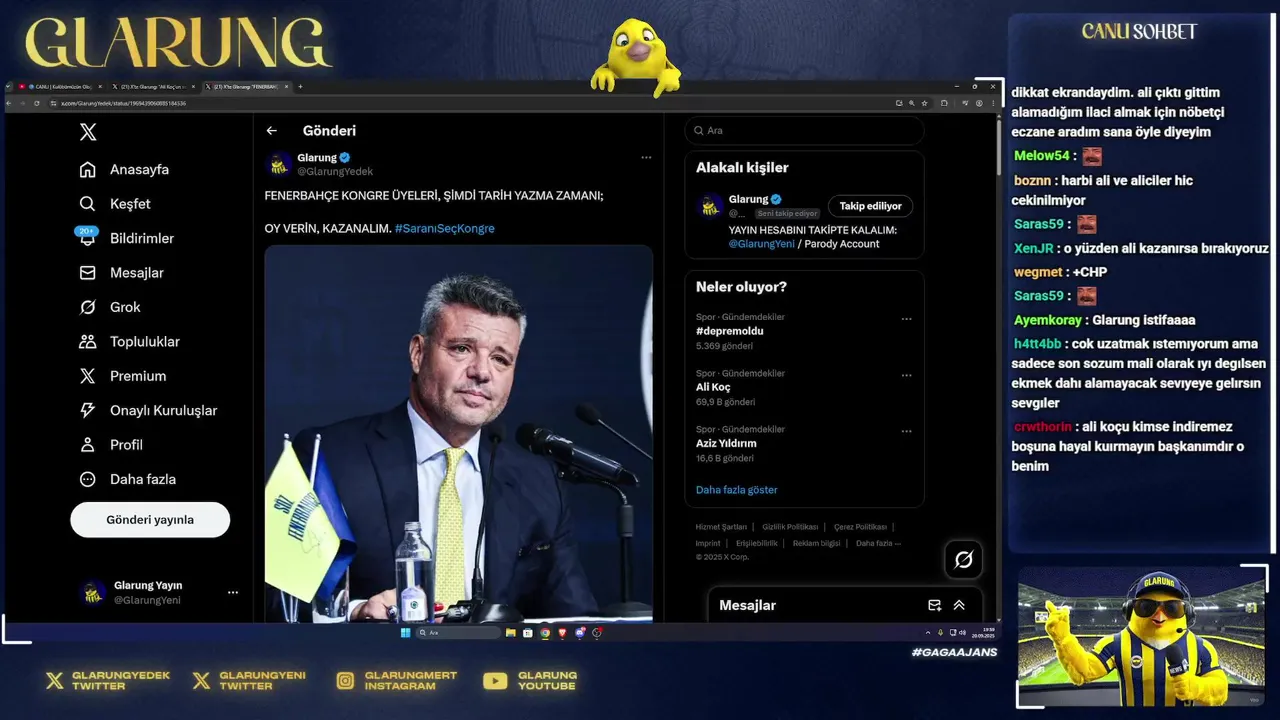Image resolution: width=1280 pixels, height=720 pixels.
Task: Expand Daha fazla menu in sidebar
Action: (x=127, y=479)
